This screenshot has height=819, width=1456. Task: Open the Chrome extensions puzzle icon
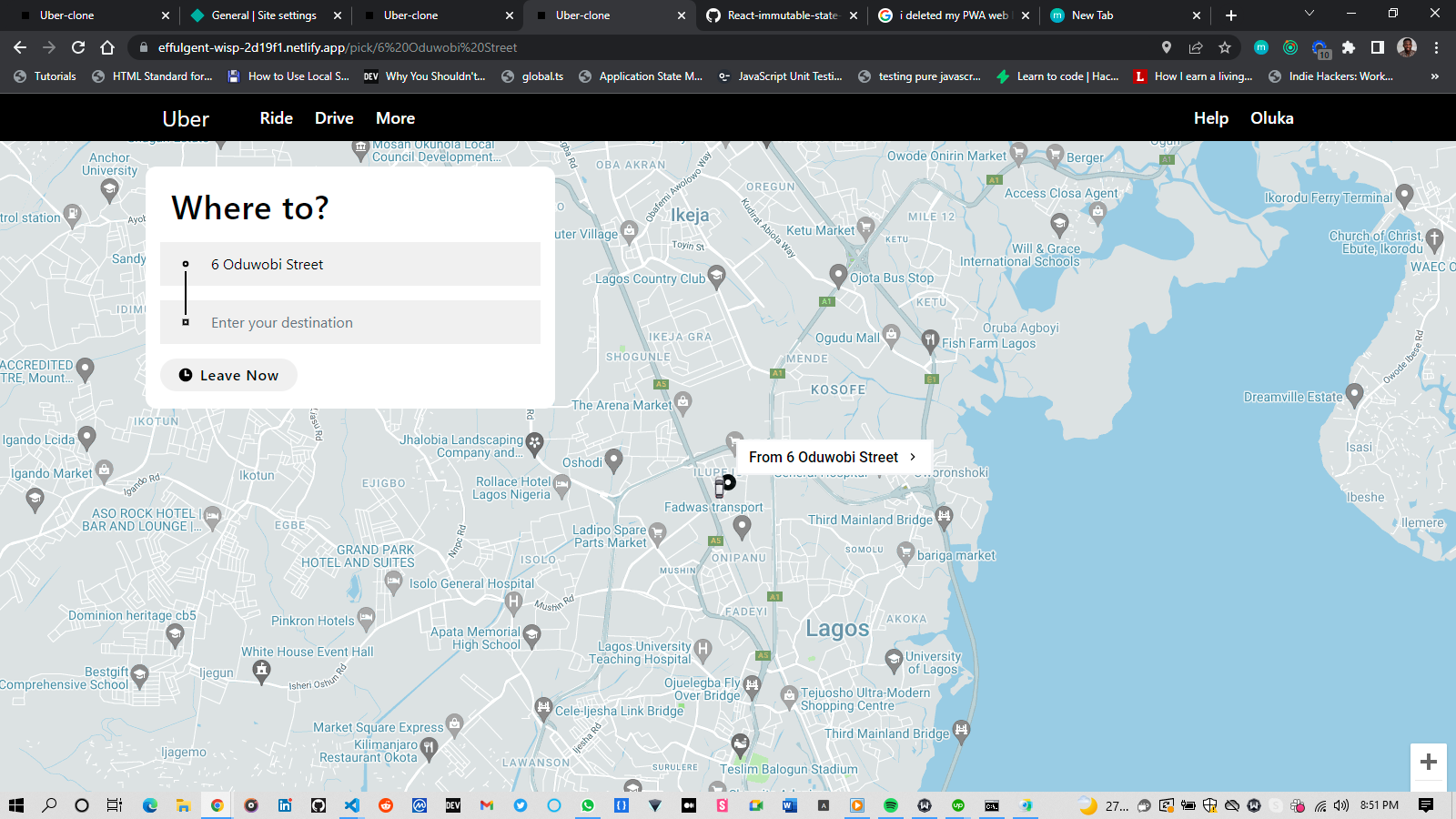pyautogui.click(x=1349, y=47)
